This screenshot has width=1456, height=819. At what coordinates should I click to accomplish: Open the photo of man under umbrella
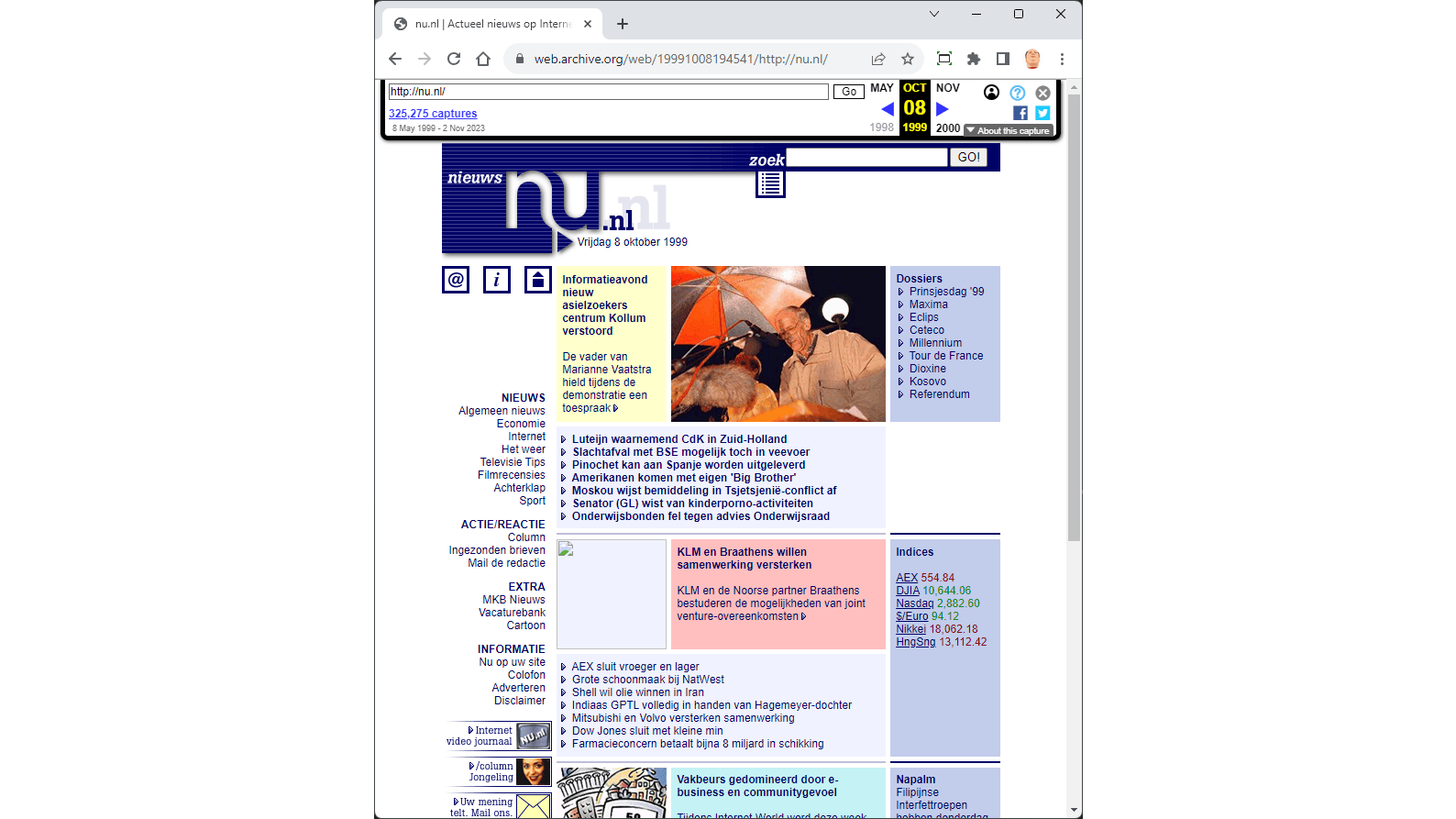pyautogui.click(x=778, y=344)
